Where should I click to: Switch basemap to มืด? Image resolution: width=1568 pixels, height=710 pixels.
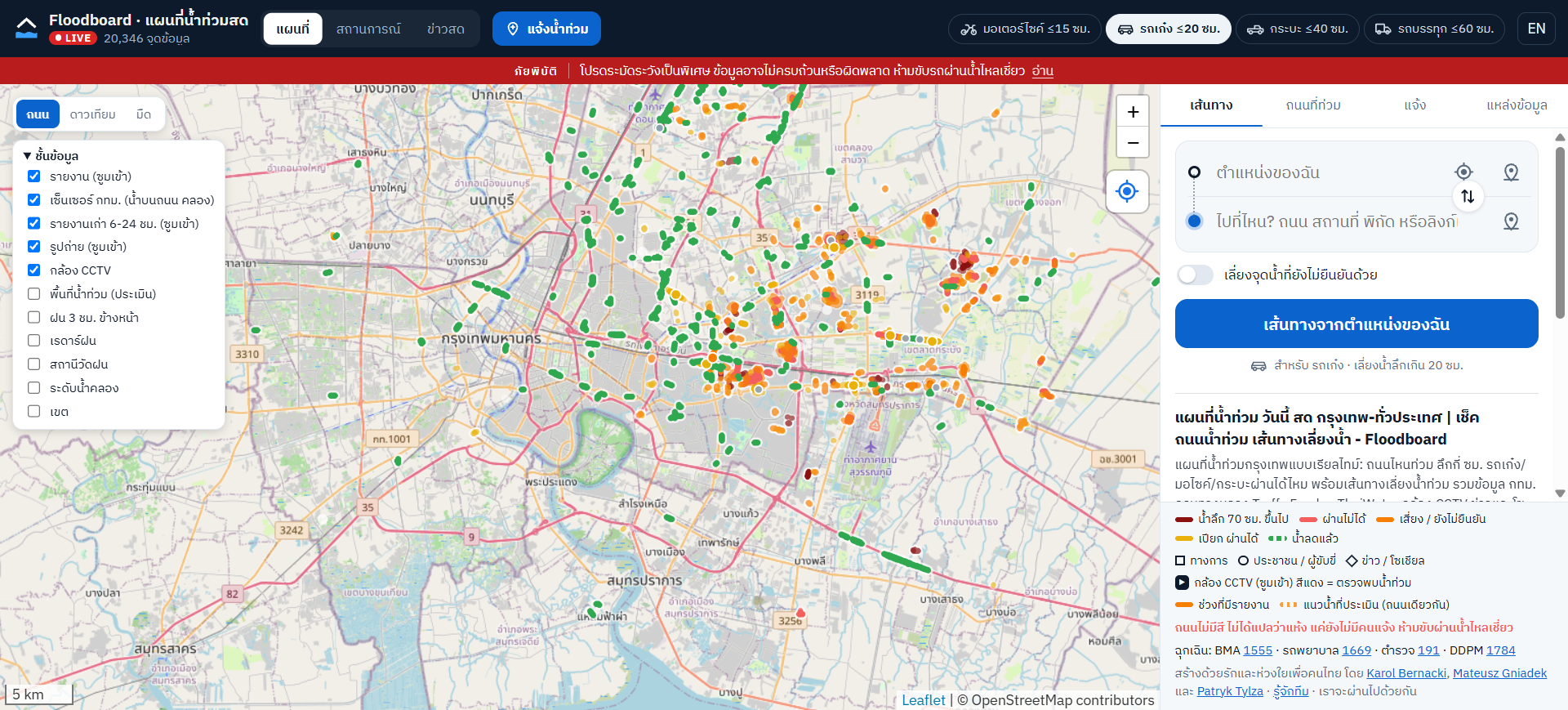coord(144,114)
